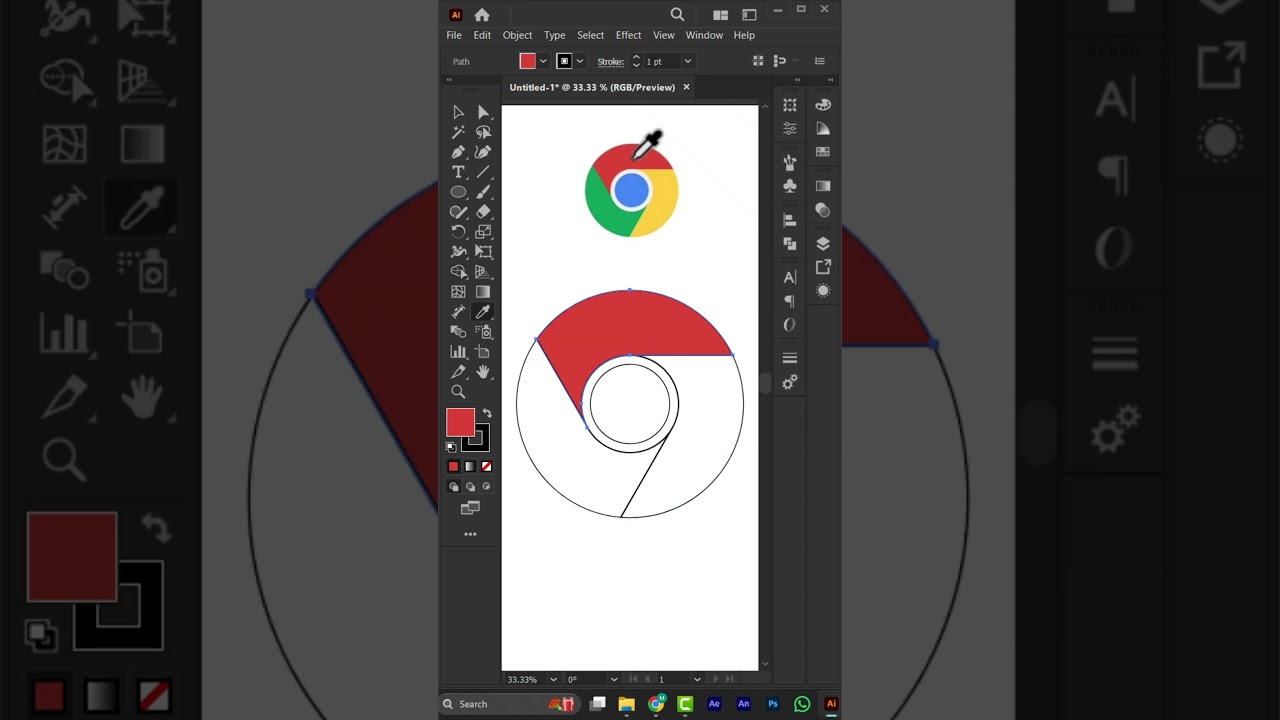Open the Object menu
This screenshot has height=720, width=1280.
tap(517, 35)
